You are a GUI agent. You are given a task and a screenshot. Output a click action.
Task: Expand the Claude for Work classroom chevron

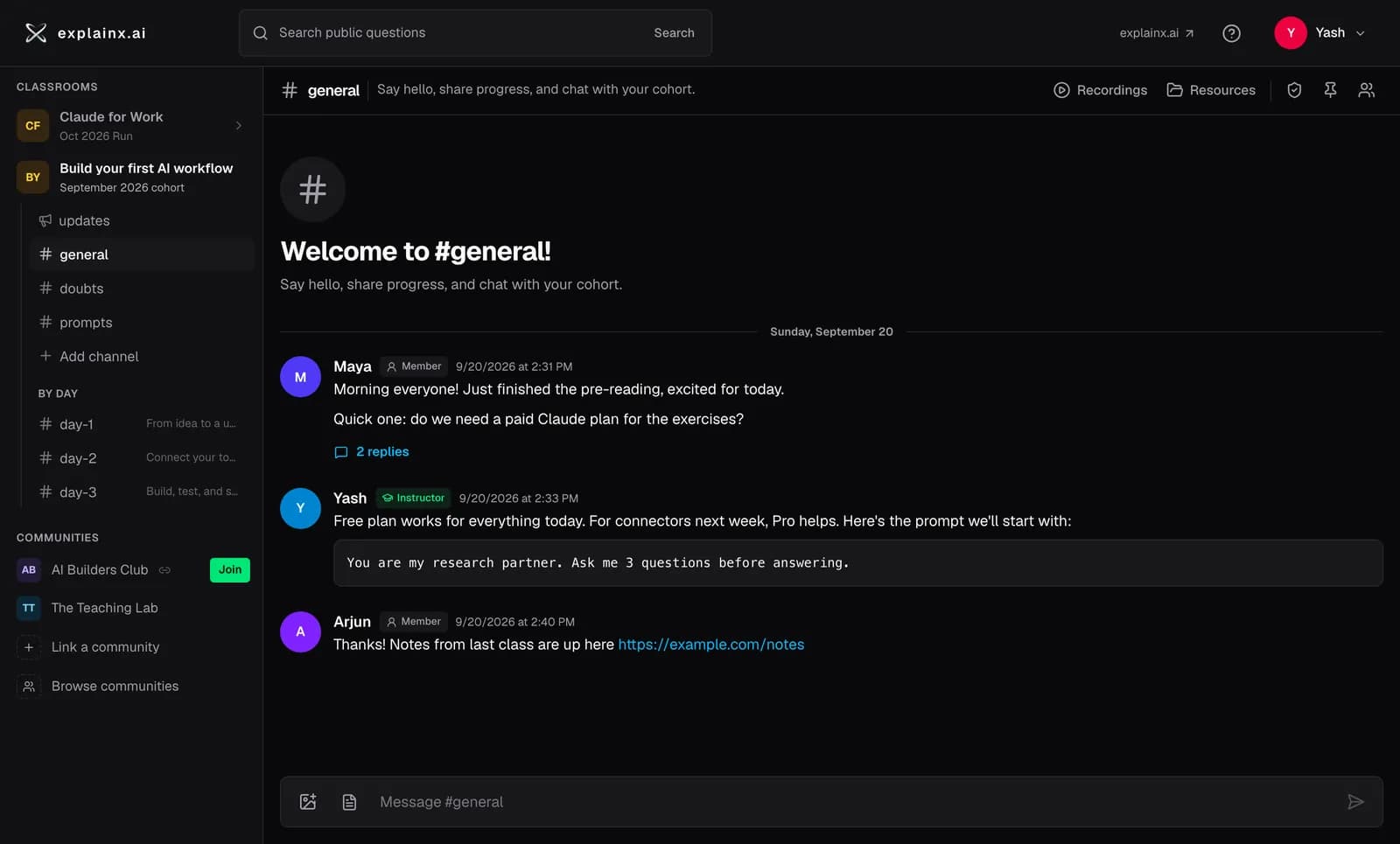click(239, 126)
